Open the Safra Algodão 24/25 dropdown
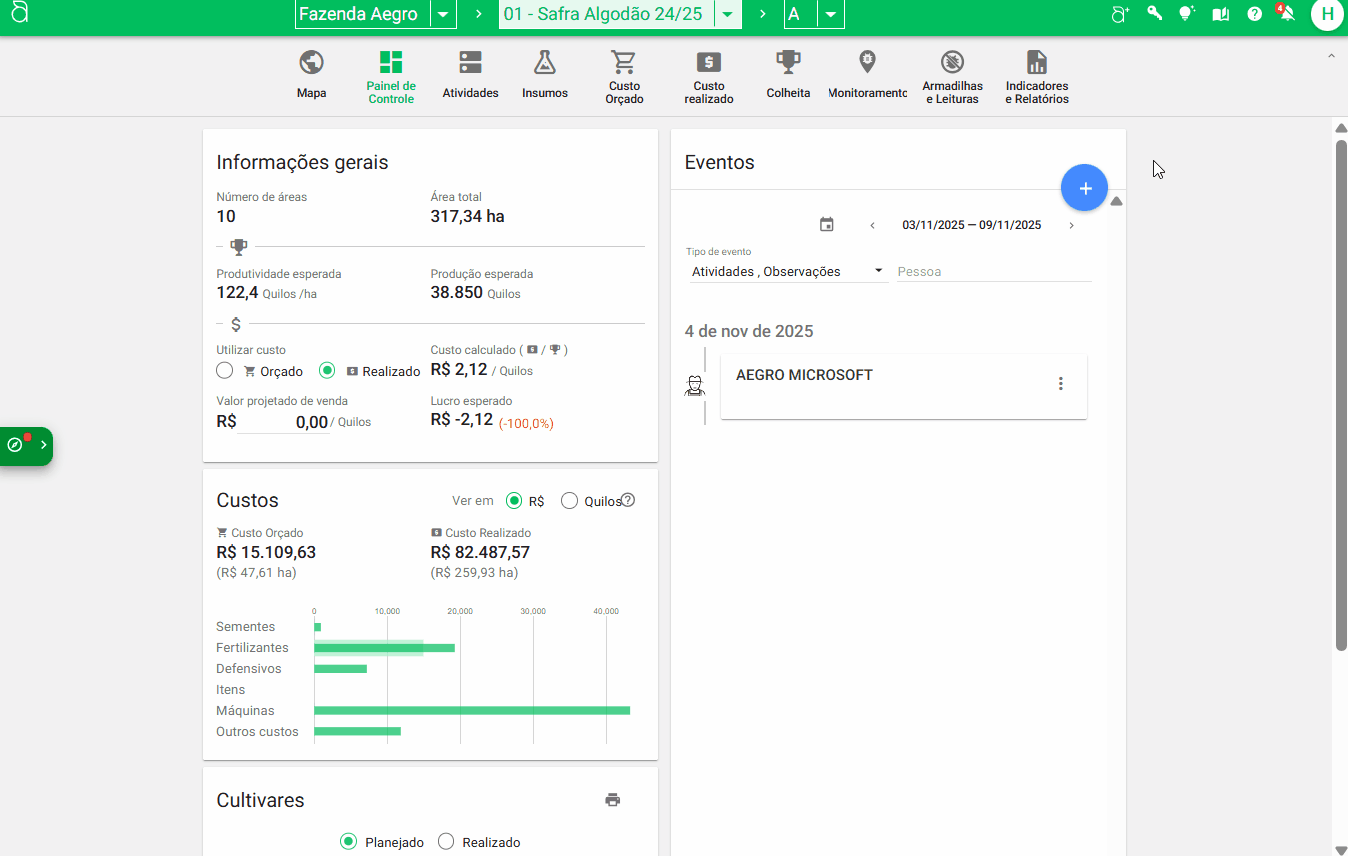This screenshot has width=1348, height=856. [x=729, y=15]
